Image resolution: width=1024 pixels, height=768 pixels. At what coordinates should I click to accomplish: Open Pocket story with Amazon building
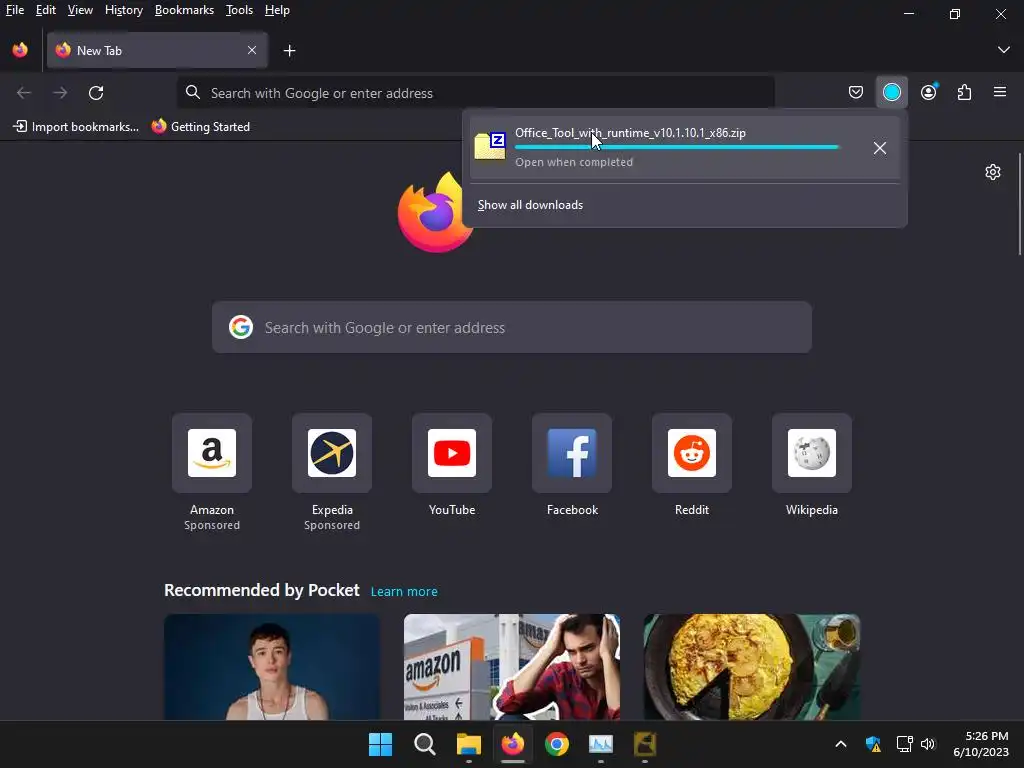point(512,667)
